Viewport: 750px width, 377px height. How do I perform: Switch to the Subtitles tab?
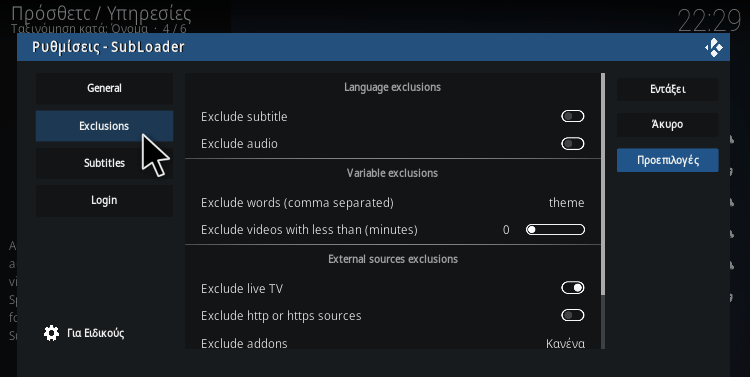pos(104,163)
